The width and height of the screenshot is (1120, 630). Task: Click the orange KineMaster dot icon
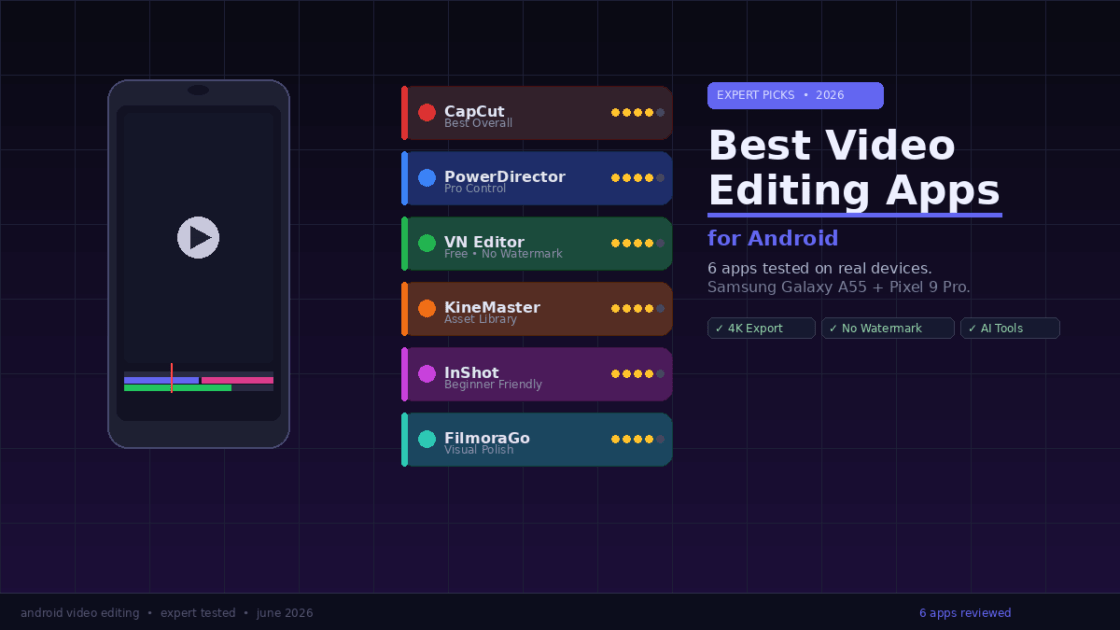426,309
